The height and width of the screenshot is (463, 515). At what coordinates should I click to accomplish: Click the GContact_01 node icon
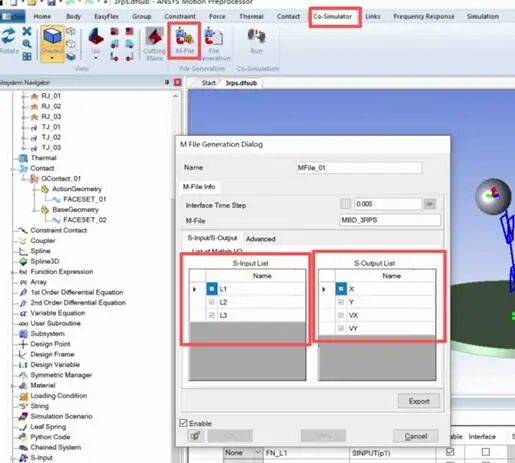coord(35,179)
